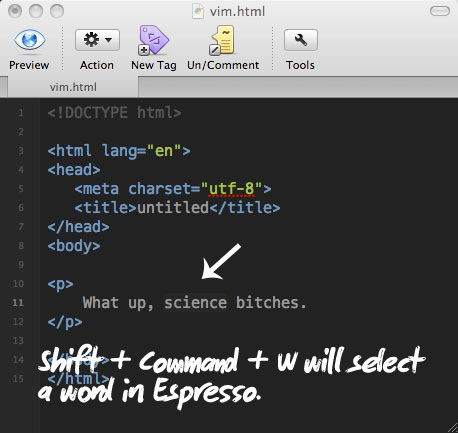Open the Action gear dropdown
This screenshot has height=433, width=458.
point(97,40)
